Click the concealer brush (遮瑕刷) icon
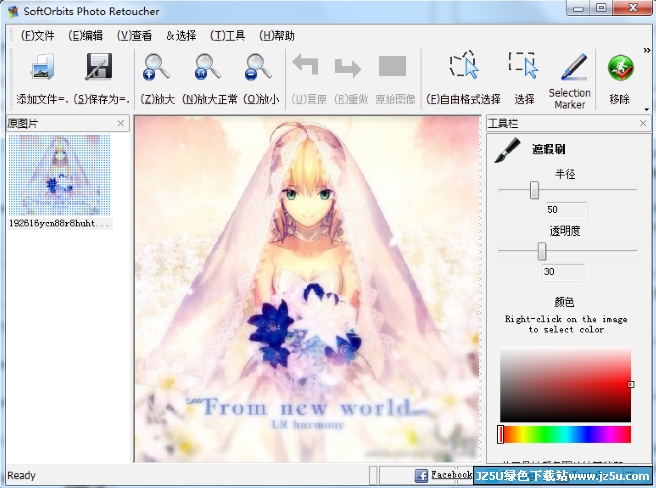The width and height of the screenshot is (656, 488). pos(507,150)
